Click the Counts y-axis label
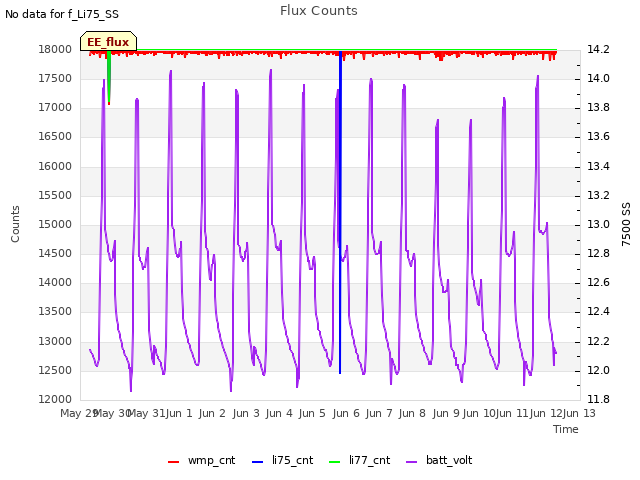640x480 pixels. 15,224
